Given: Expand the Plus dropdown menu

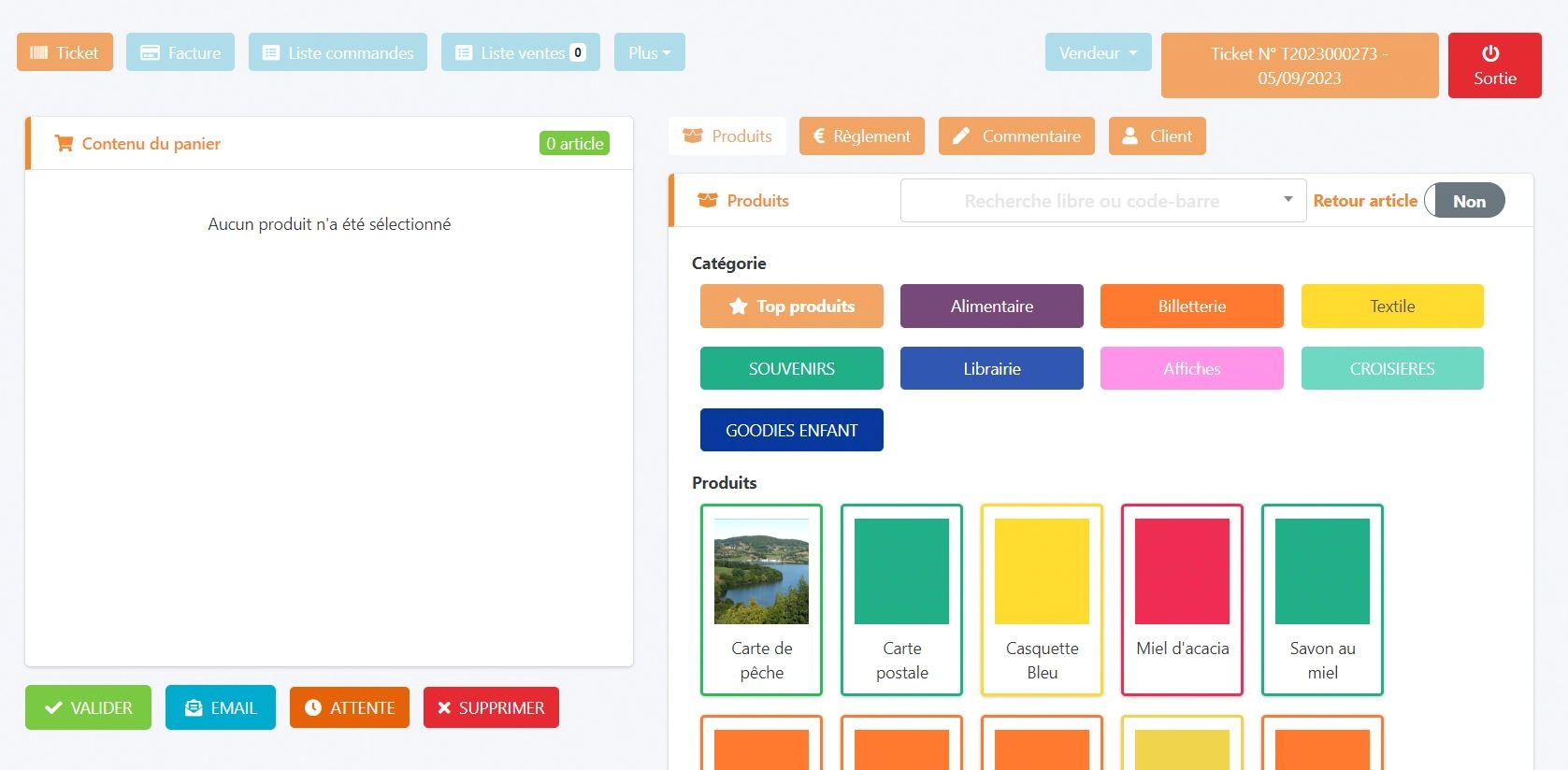Looking at the screenshot, I should click(x=649, y=53).
